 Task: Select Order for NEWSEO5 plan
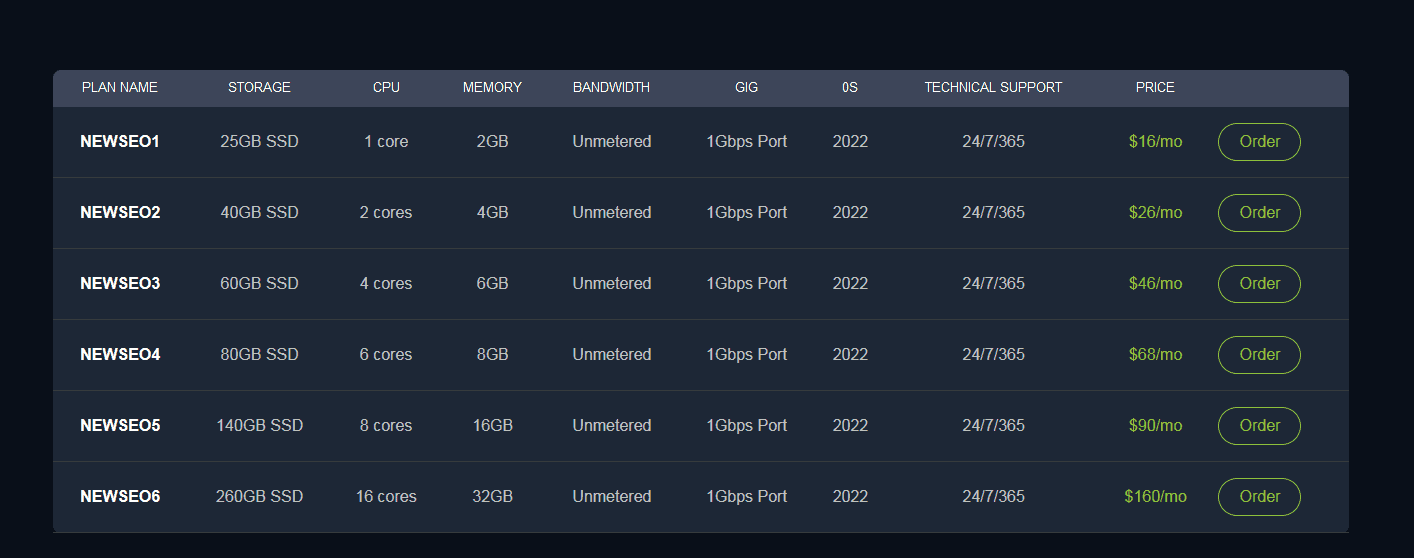coord(1259,426)
